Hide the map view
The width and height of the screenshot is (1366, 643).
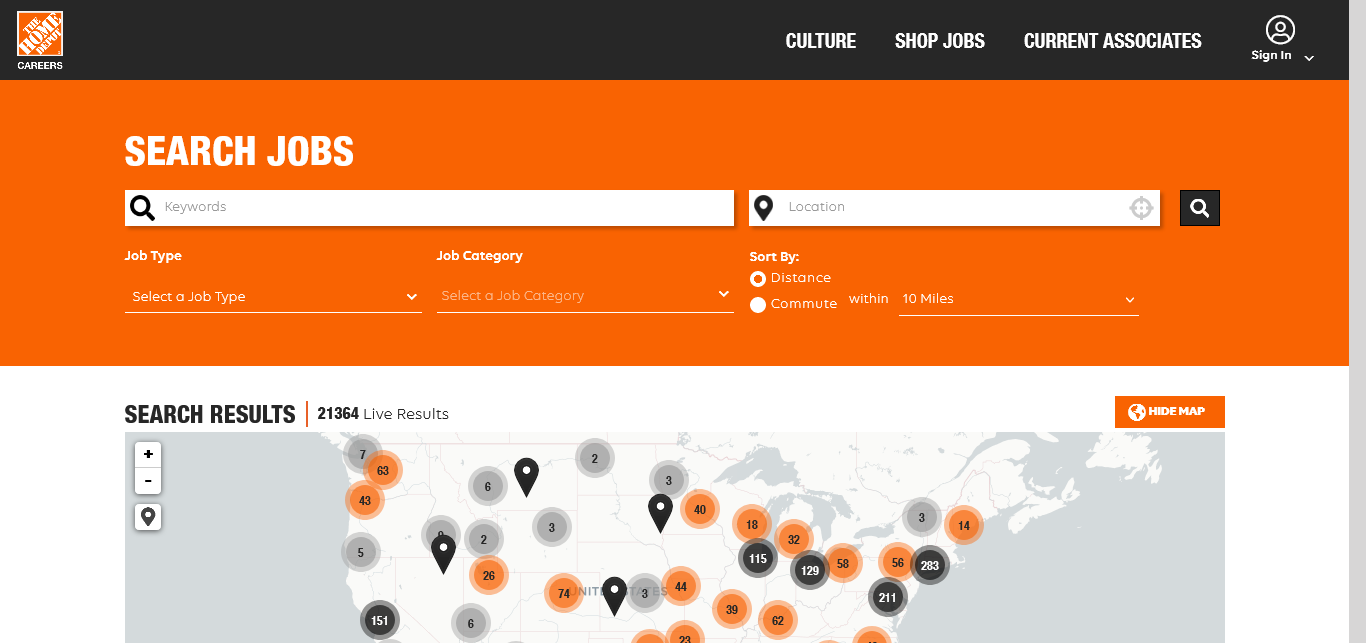[1169, 412]
